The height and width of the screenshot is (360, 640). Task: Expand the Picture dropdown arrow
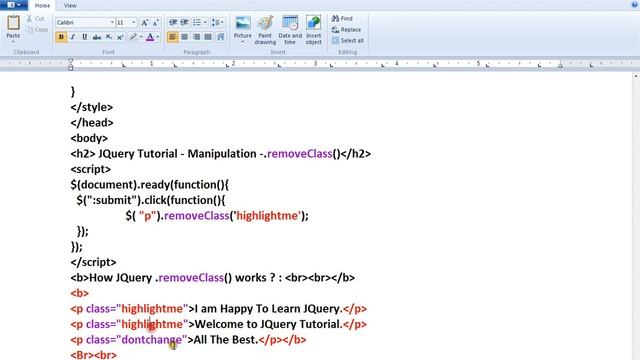click(242, 42)
